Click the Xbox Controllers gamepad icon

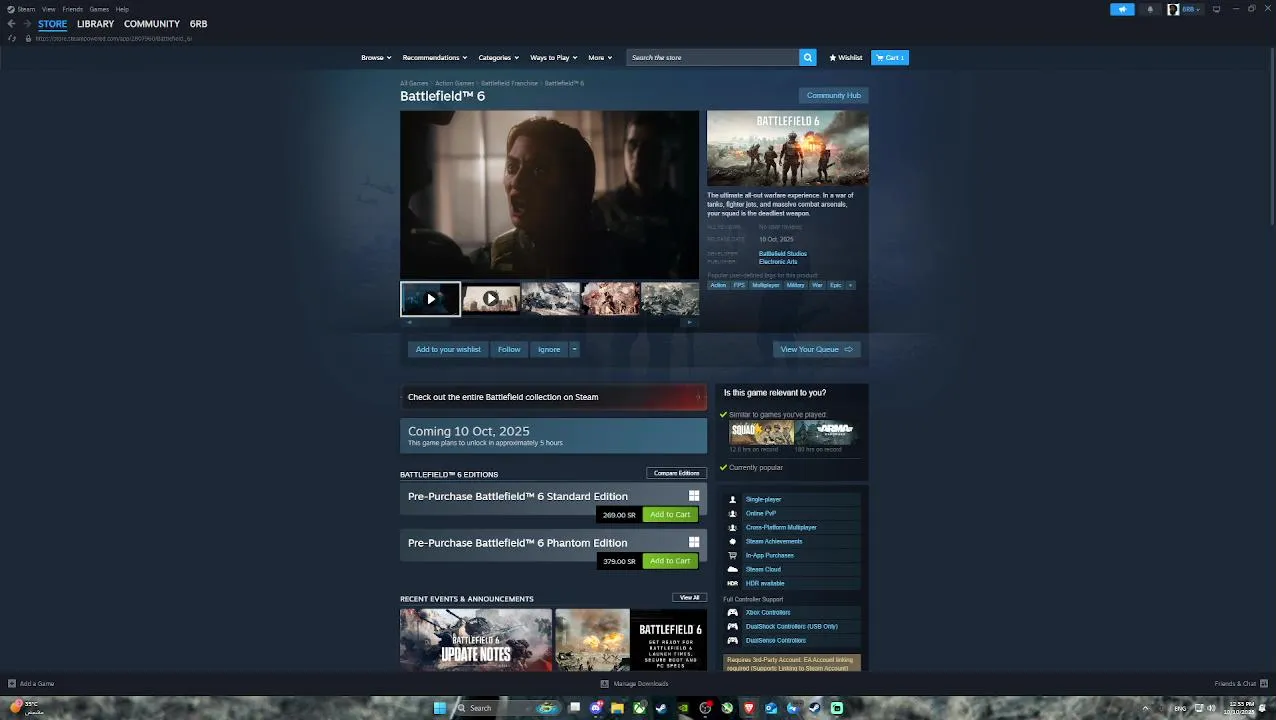click(x=732, y=612)
